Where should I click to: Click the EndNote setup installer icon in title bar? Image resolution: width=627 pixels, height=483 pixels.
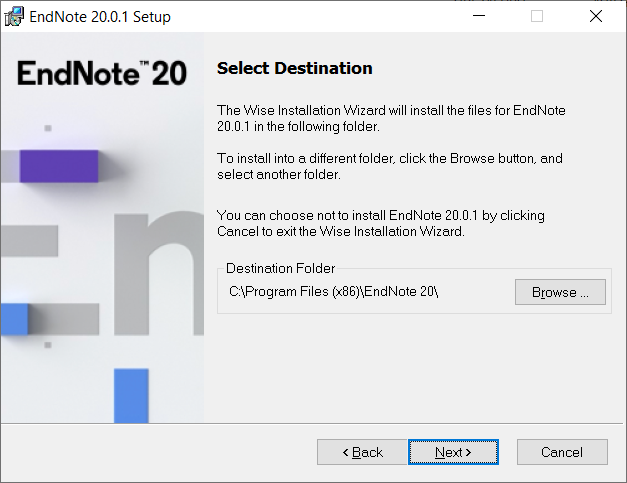[x=14, y=16]
